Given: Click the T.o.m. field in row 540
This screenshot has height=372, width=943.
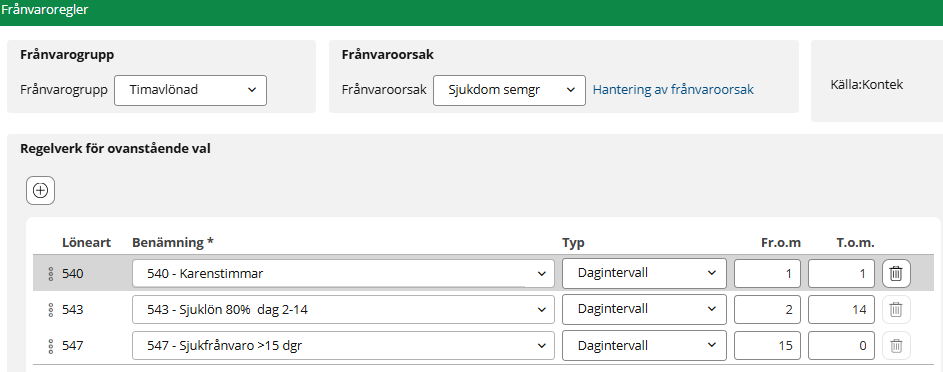Looking at the screenshot, I should coord(841,274).
